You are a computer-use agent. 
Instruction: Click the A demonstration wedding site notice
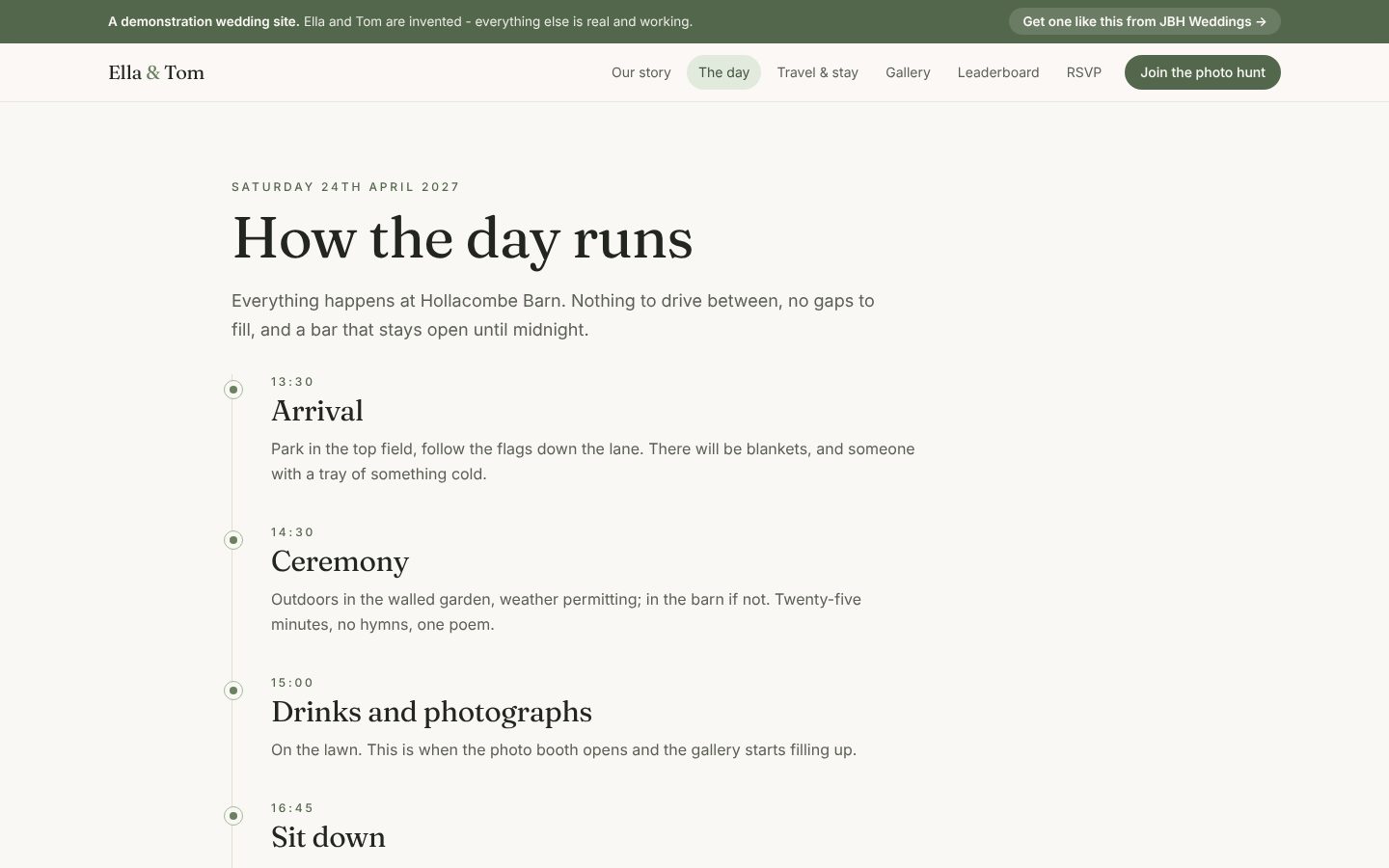400,21
